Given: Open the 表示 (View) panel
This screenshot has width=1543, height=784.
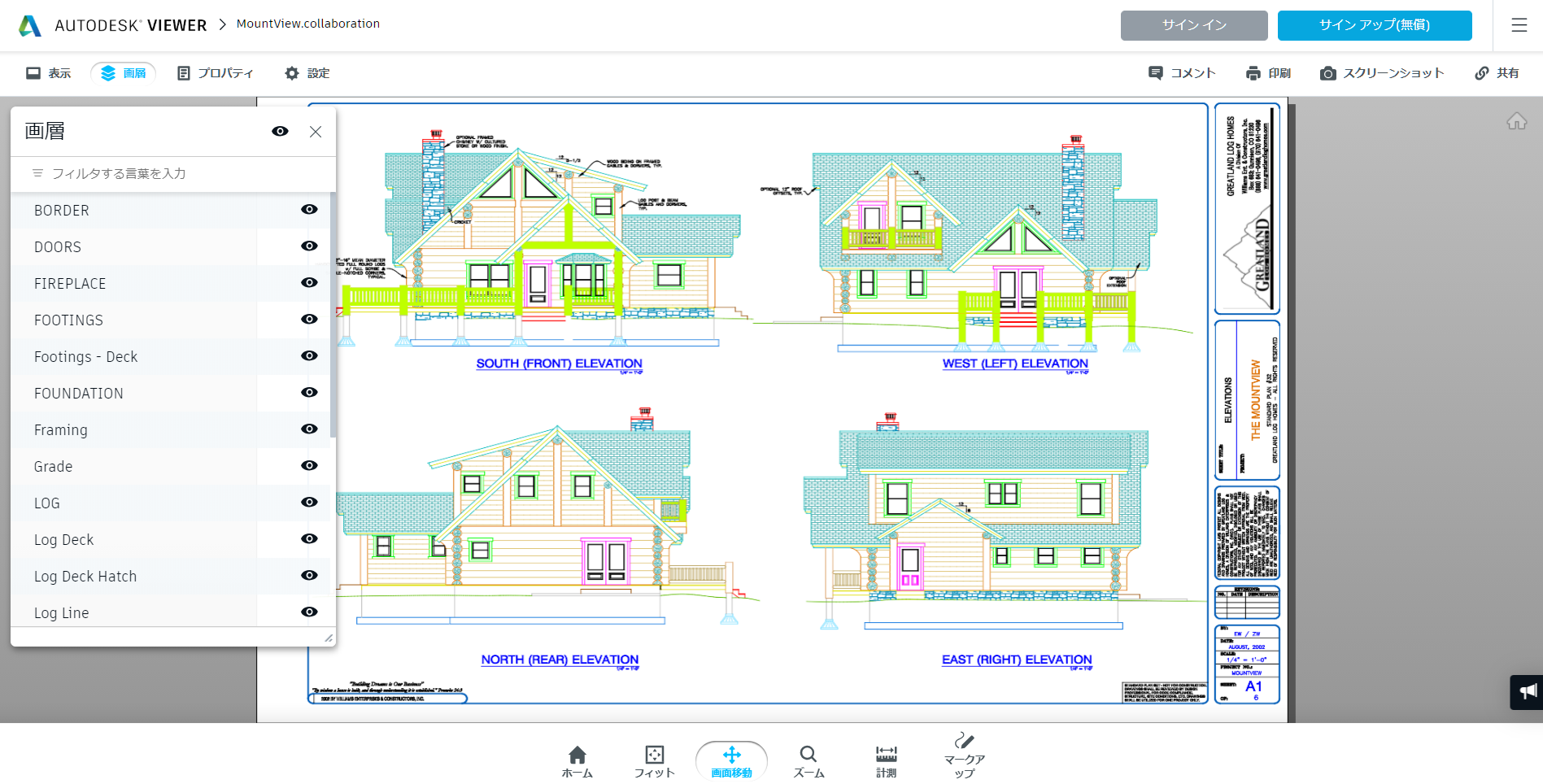Looking at the screenshot, I should (x=48, y=73).
